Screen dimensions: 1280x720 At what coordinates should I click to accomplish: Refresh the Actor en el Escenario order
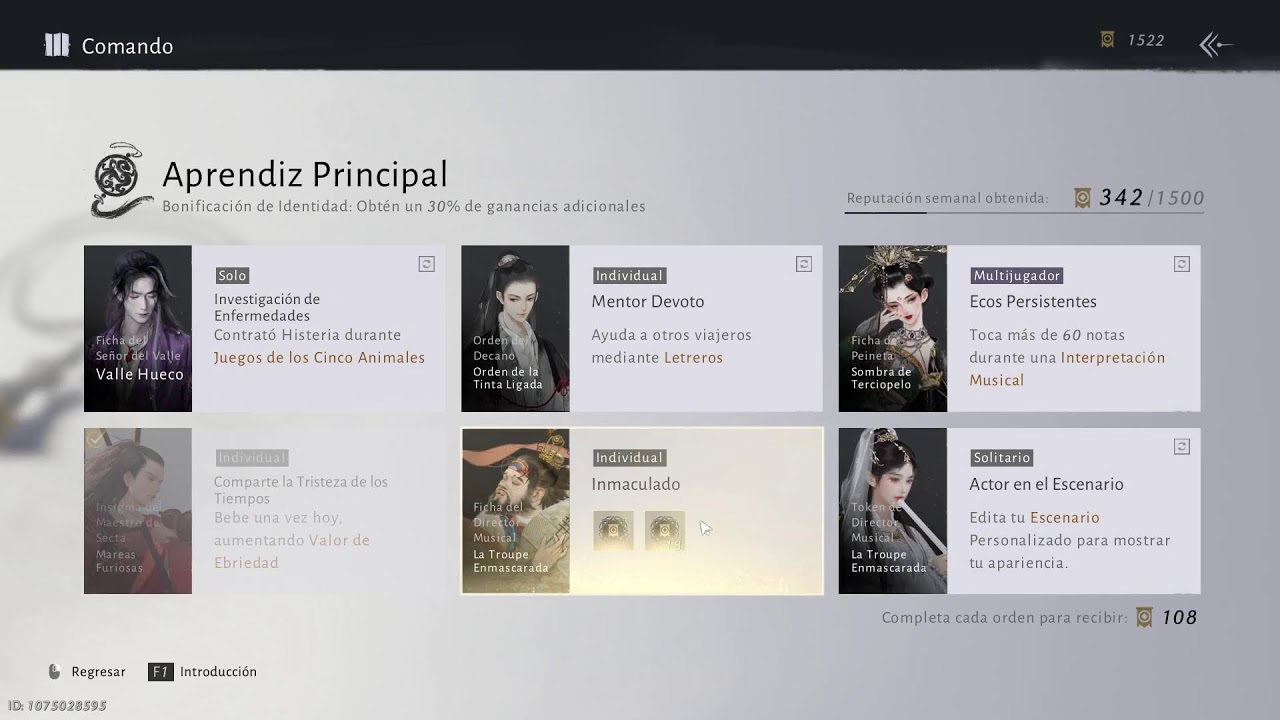(1181, 447)
